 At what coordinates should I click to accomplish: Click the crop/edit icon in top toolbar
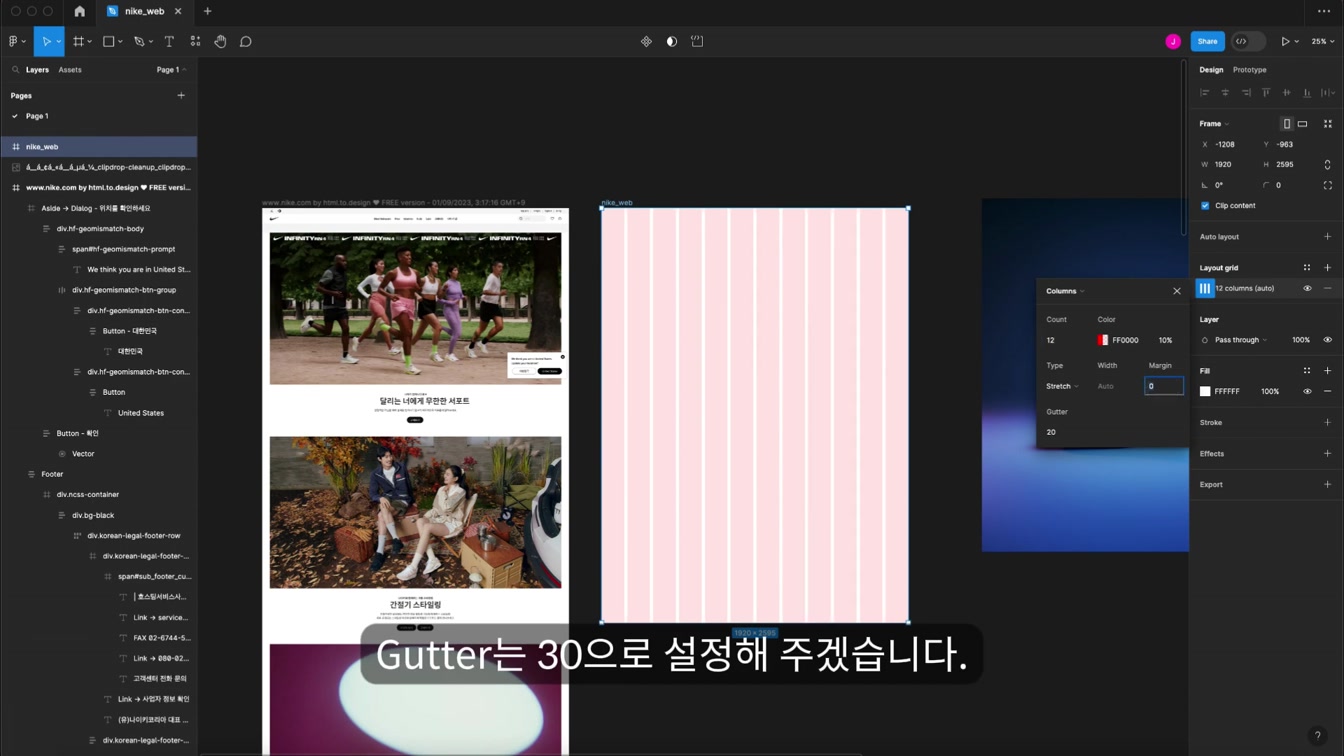(697, 41)
